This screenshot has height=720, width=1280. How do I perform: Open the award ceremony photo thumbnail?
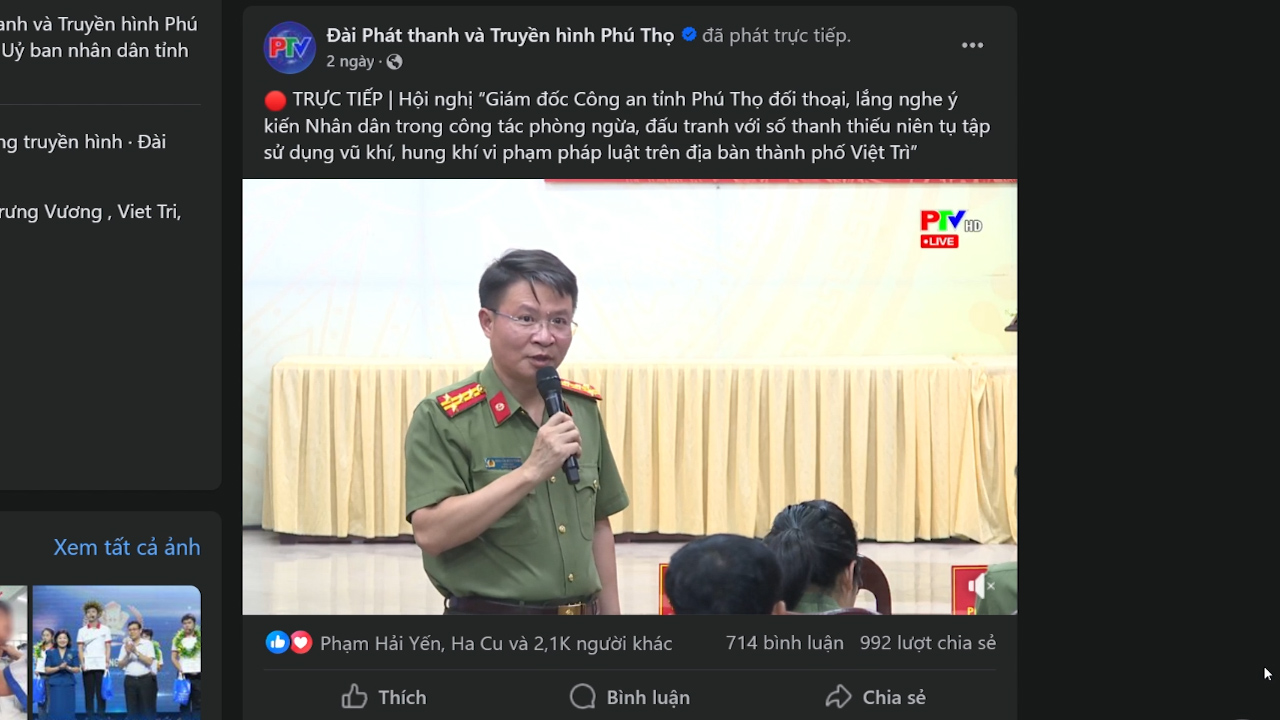pyautogui.click(x=117, y=652)
